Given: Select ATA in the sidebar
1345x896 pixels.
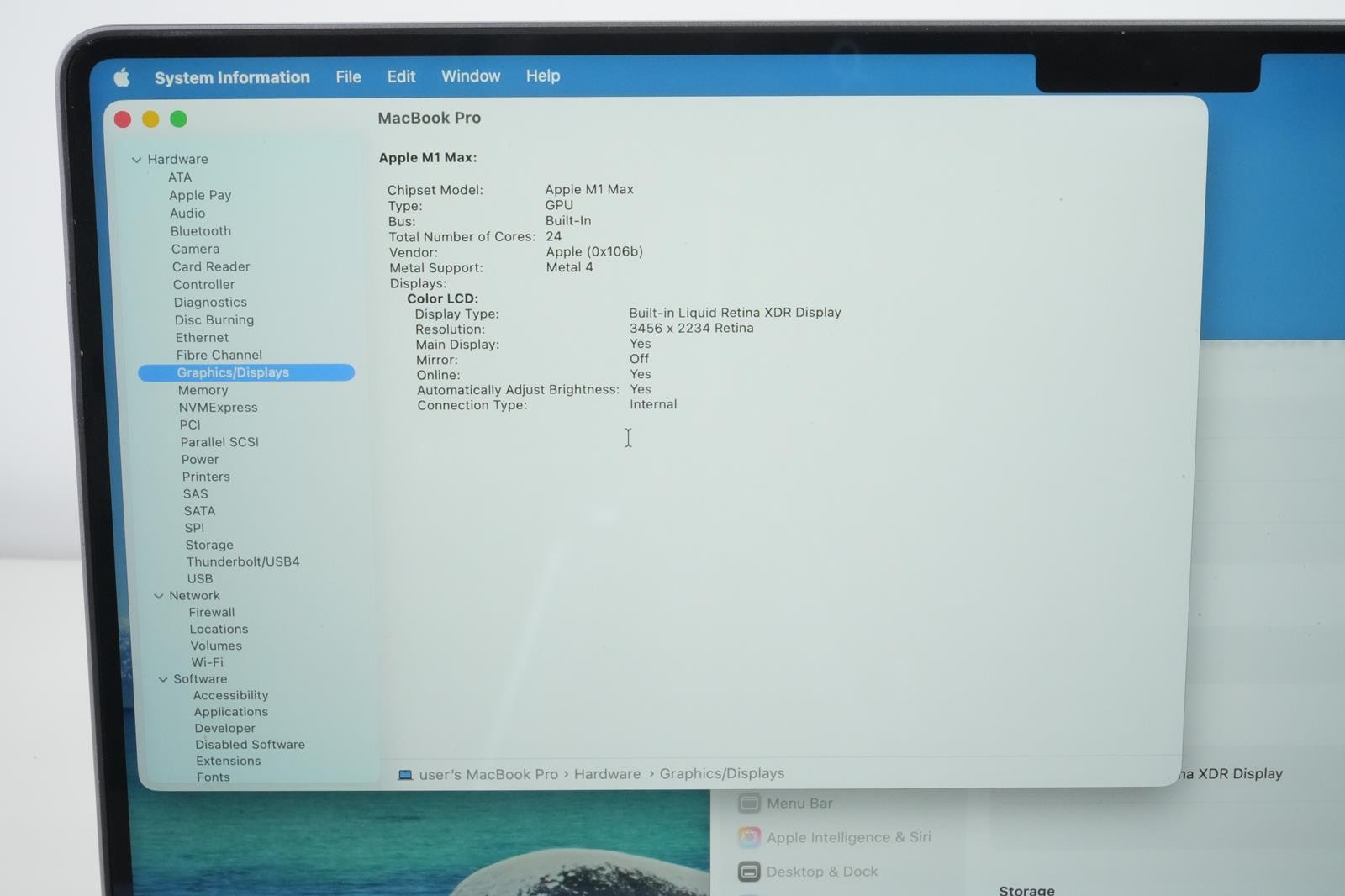Looking at the screenshot, I should pyautogui.click(x=180, y=177).
